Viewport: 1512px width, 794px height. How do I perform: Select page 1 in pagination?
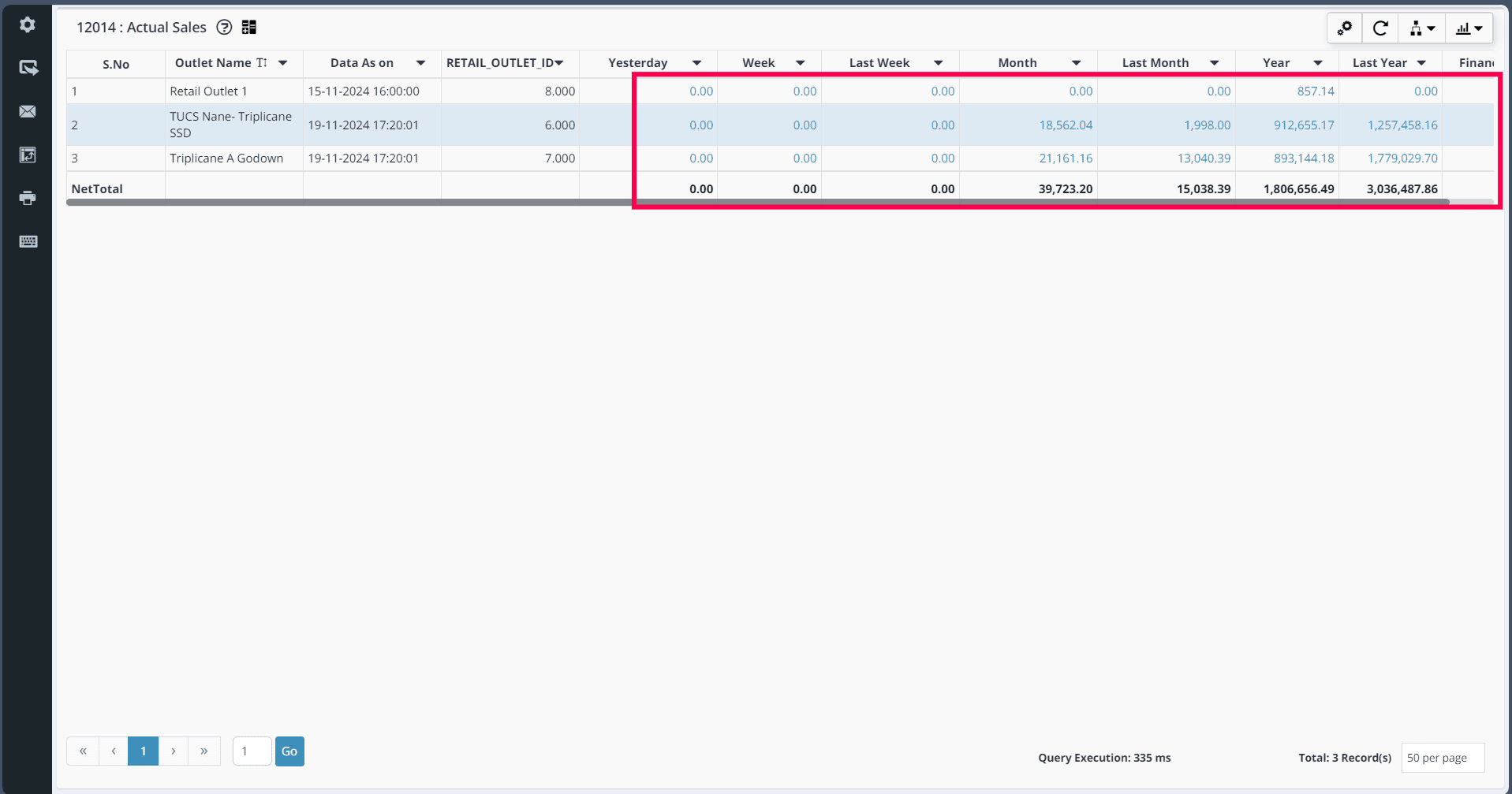point(144,751)
